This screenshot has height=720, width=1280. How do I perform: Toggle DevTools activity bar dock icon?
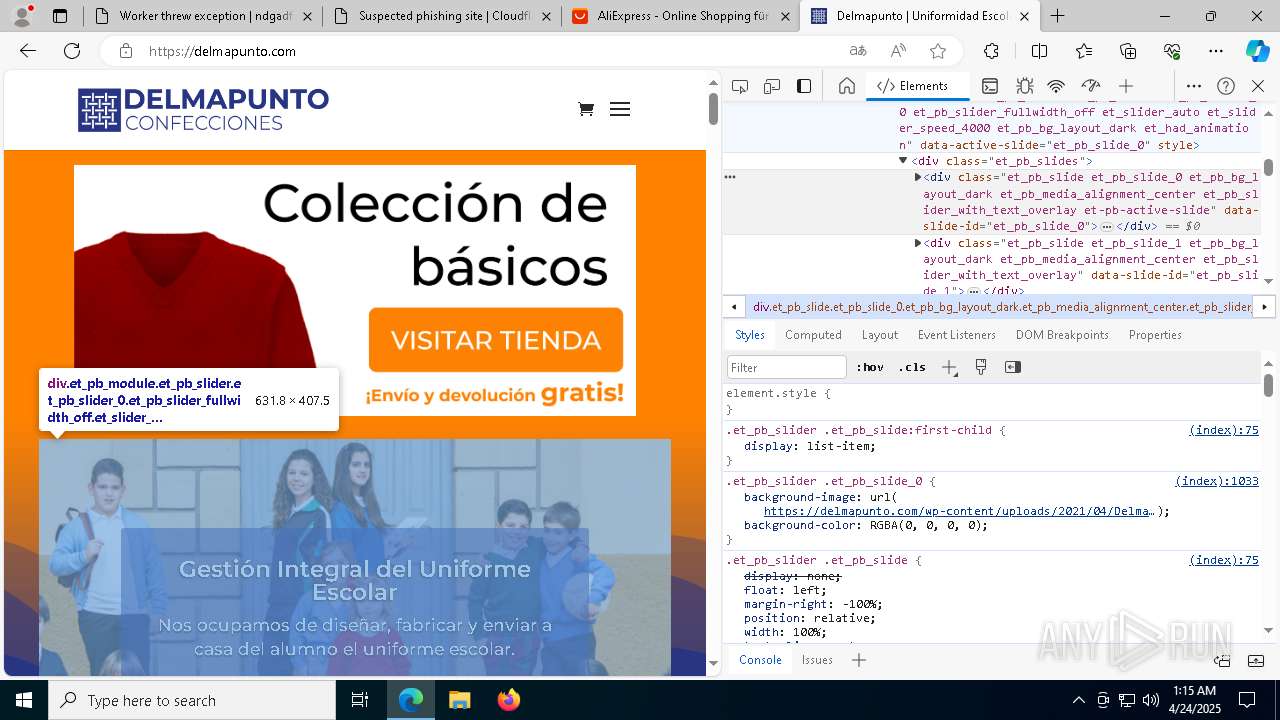[x=804, y=86]
